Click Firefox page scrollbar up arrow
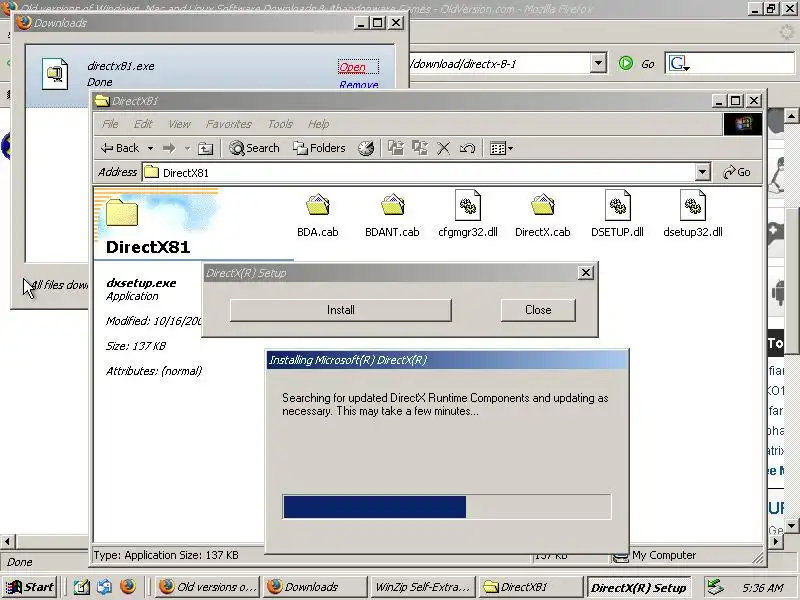 [x=791, y=116]
